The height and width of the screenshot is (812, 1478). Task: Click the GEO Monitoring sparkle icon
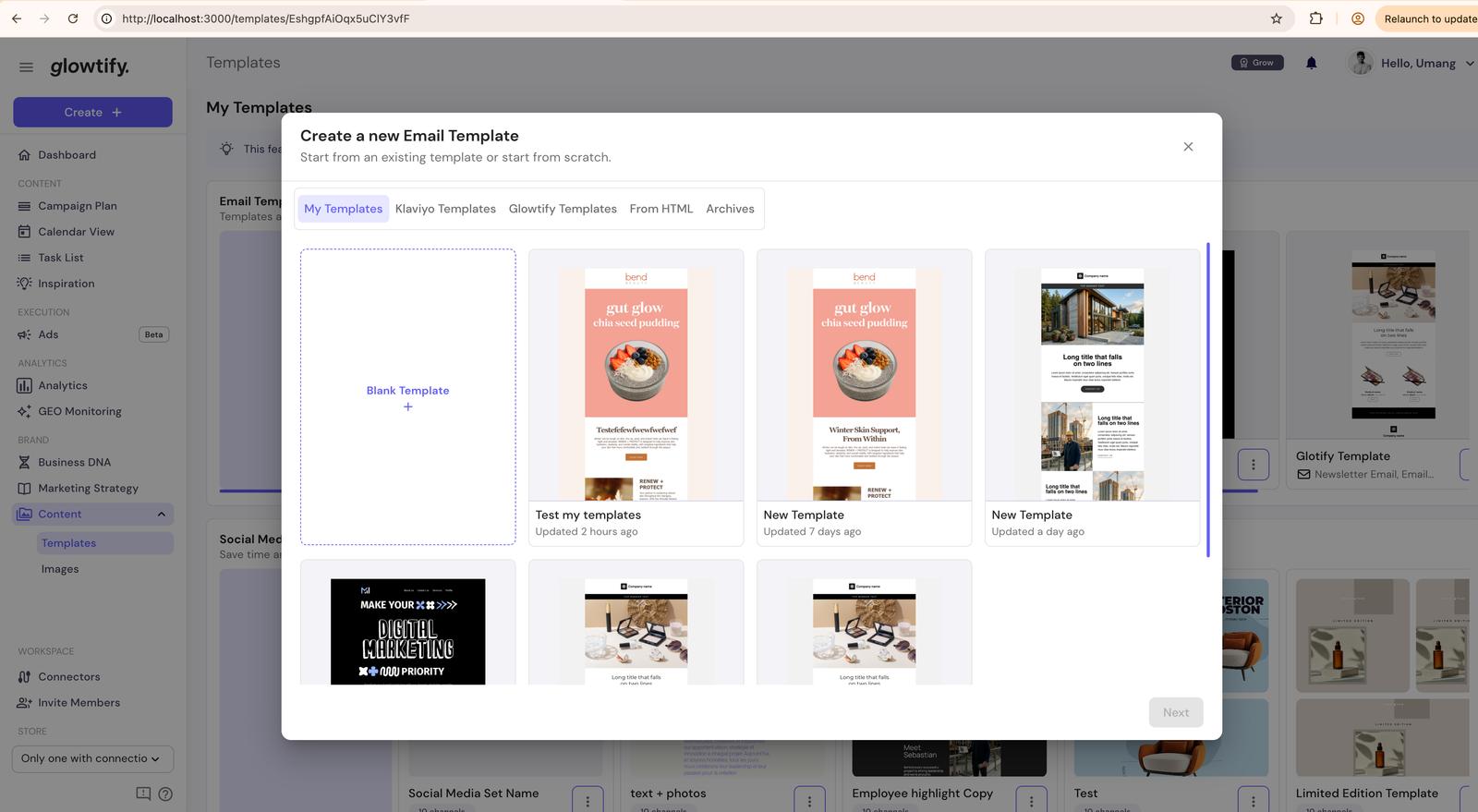pos(24,411)
